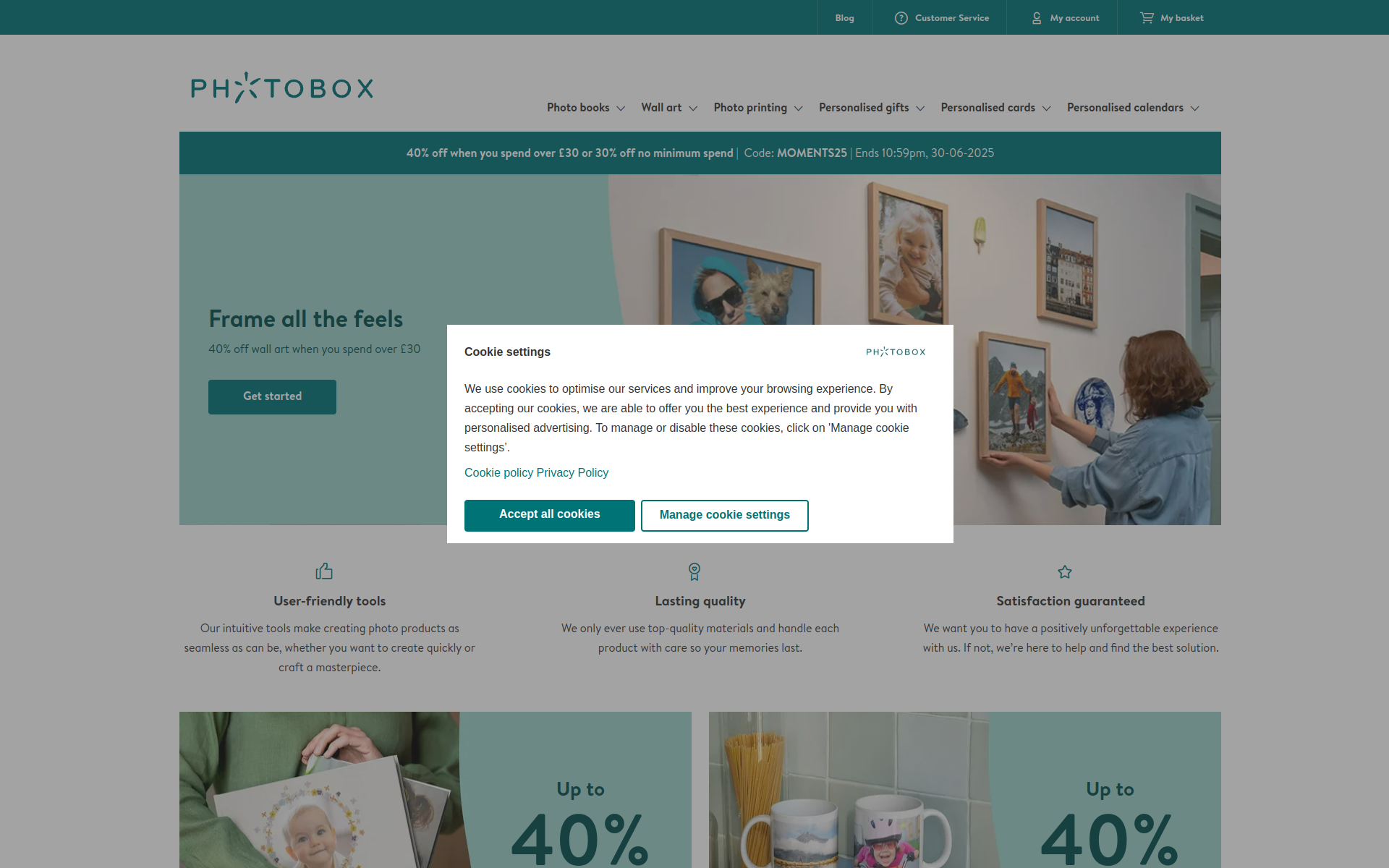This screenshot has height=868, width=1389.
Task: Open the Blog link in top bar
Action: [844, 18]
